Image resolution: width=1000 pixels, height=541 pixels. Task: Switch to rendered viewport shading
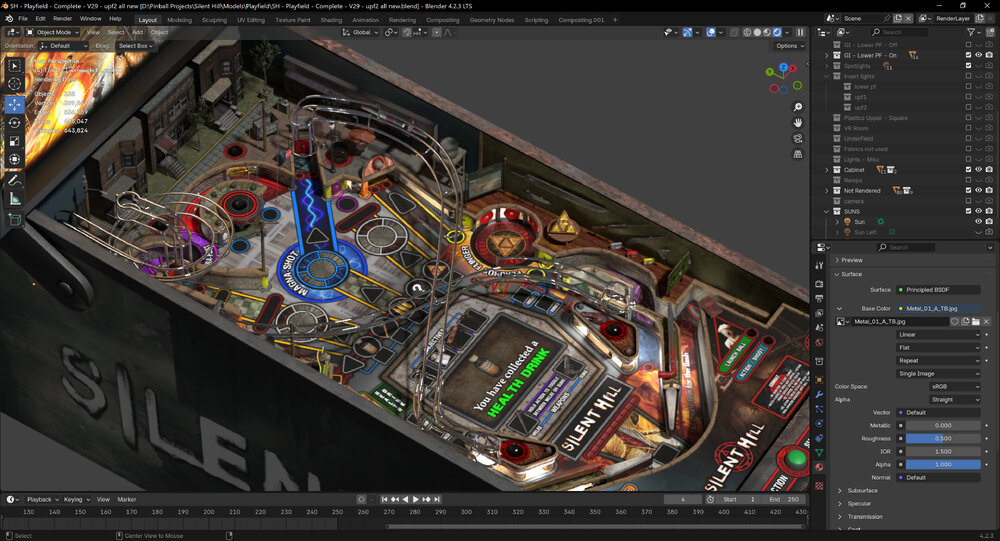click(777, 32)
